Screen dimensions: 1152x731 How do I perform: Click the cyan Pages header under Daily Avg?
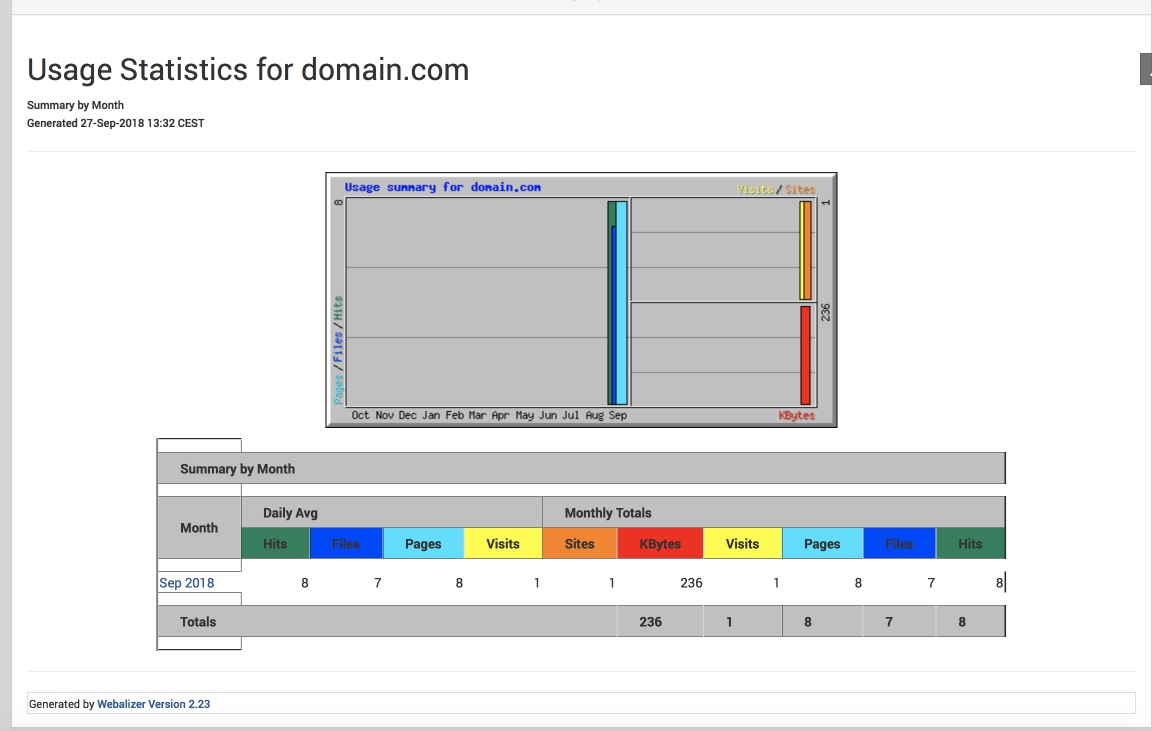tap(423, 544)
